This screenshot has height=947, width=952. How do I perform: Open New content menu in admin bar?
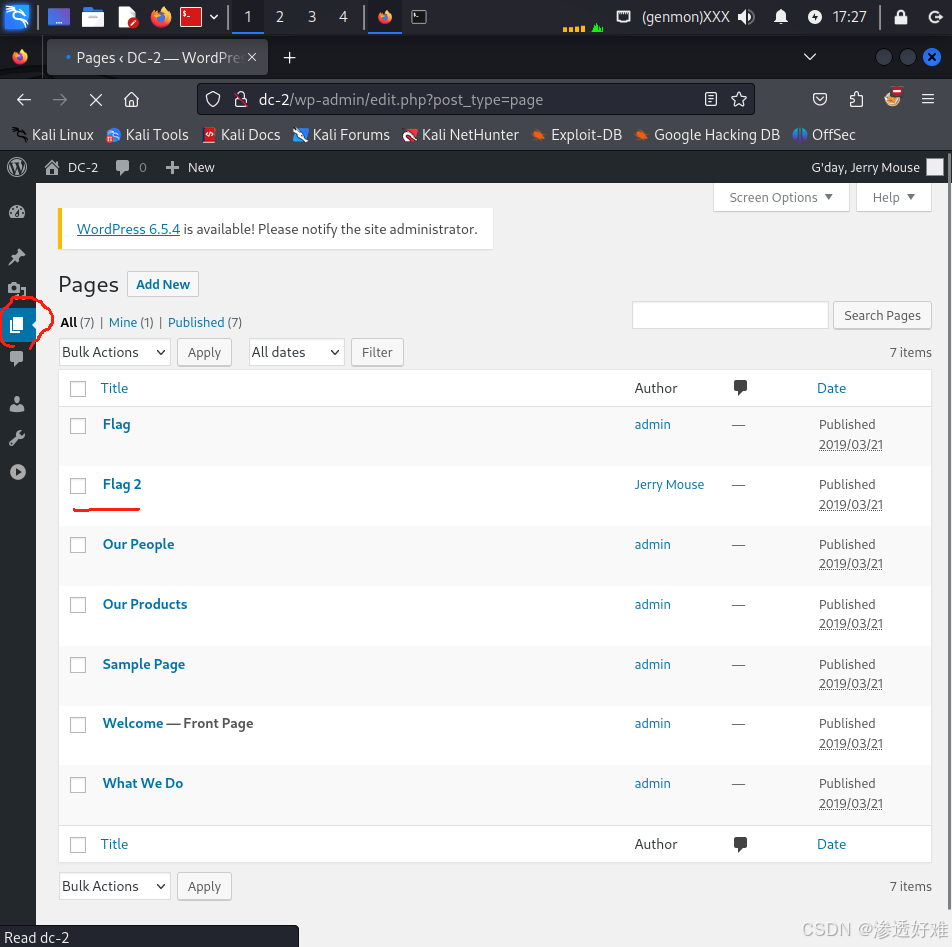190,168
